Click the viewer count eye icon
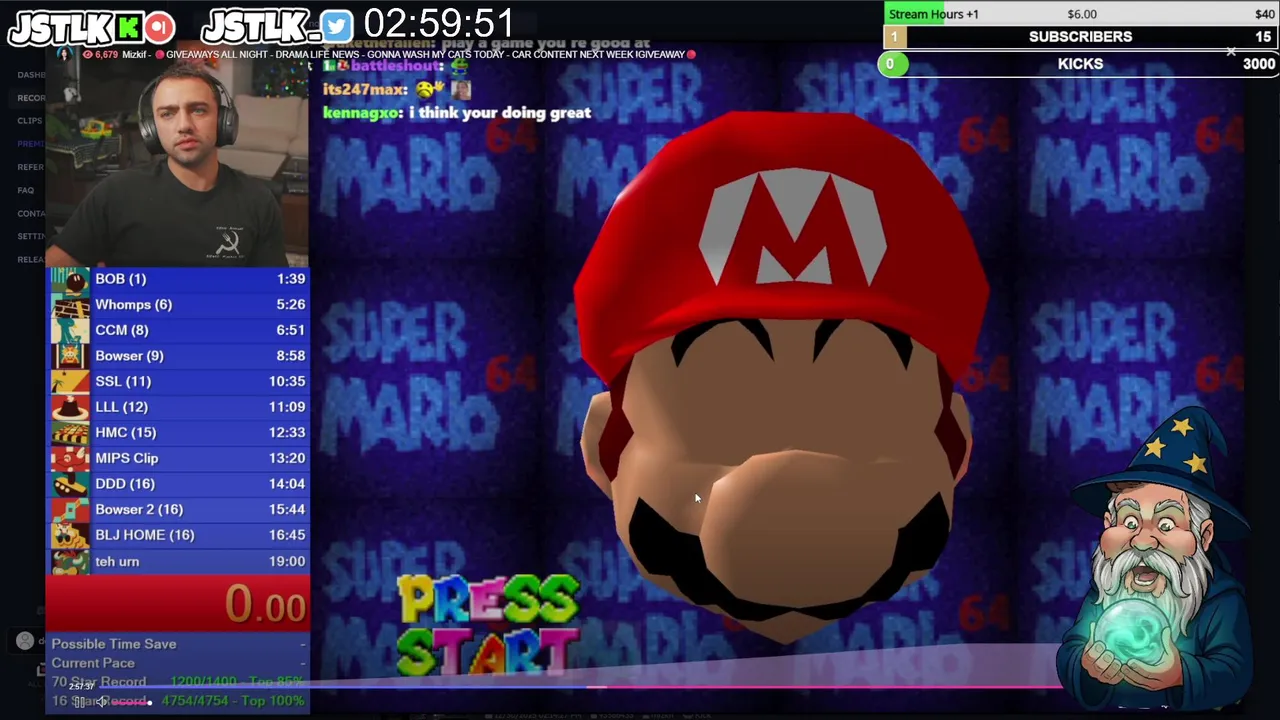The height and width of the screenshot is (720, 1280). pos(88,54)
